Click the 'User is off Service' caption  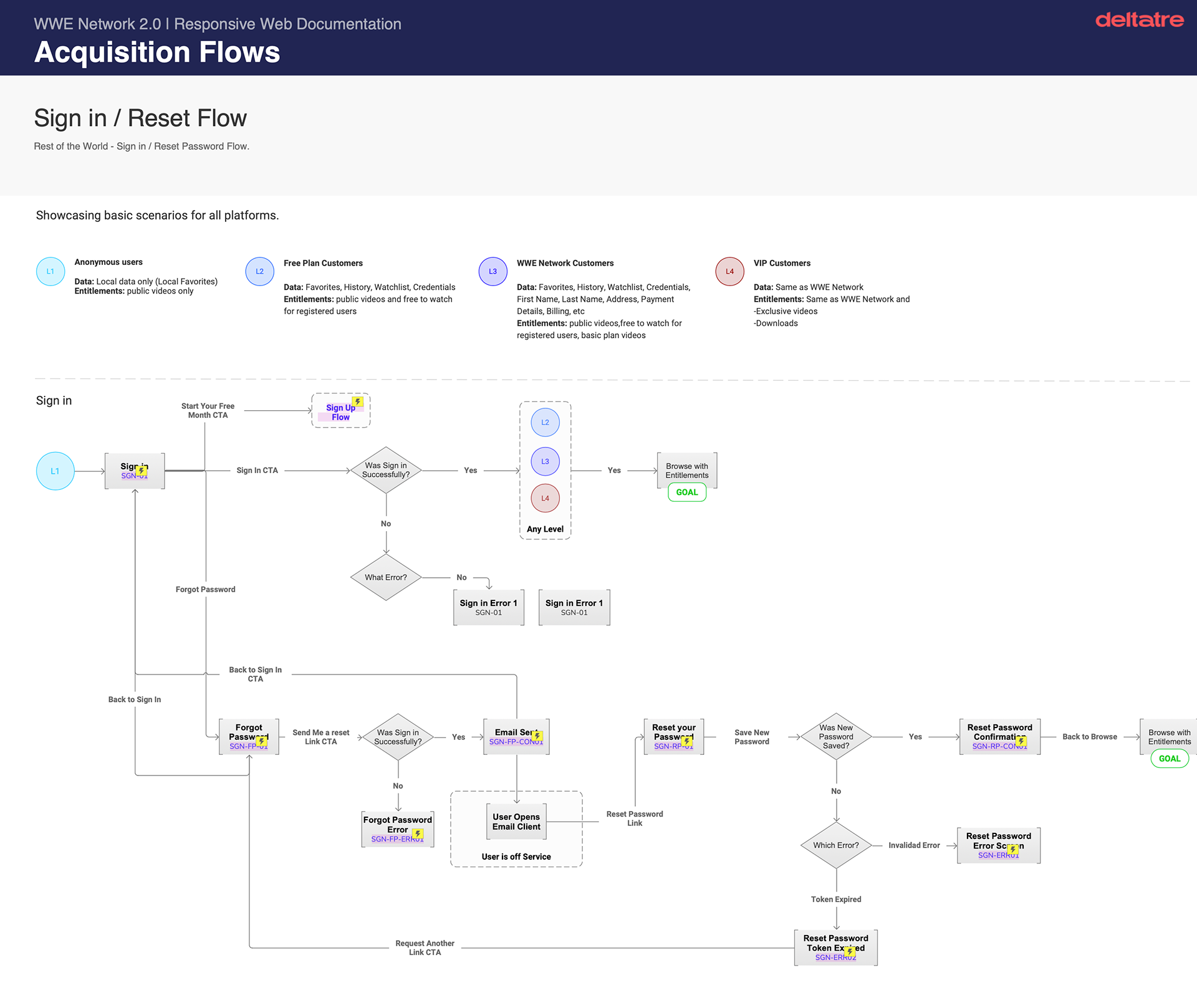tap(516, 857)
